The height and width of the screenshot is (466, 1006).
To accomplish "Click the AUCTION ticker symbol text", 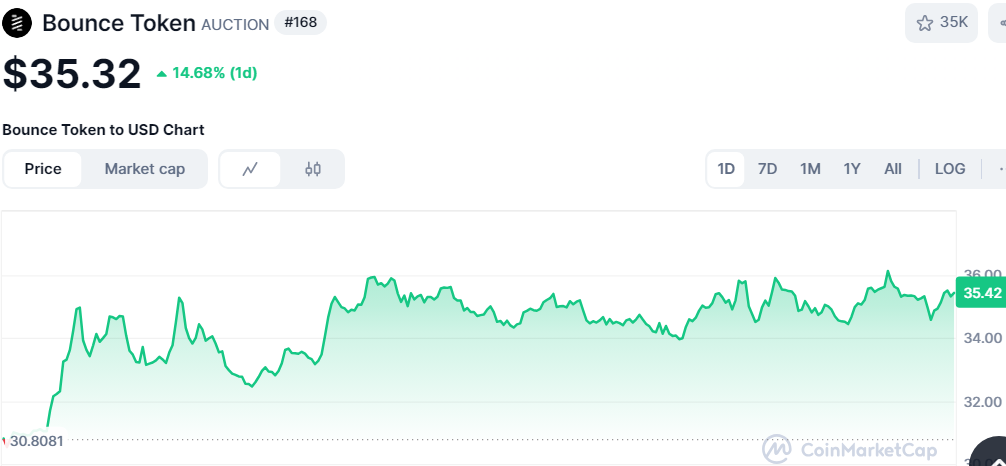I will point(235,25).
